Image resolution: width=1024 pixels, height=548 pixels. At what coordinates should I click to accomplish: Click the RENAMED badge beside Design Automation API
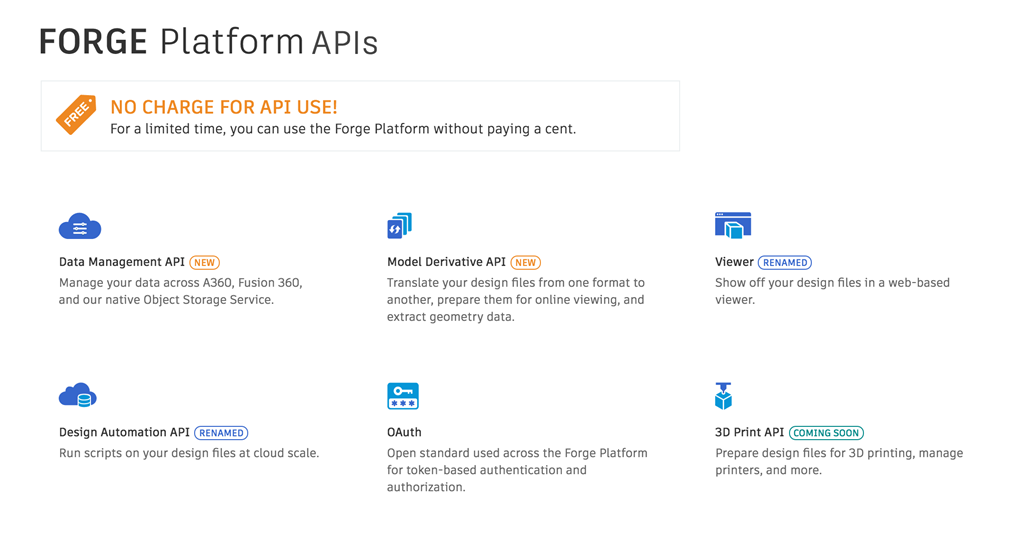pyautogui.click(x=221, y=433)
